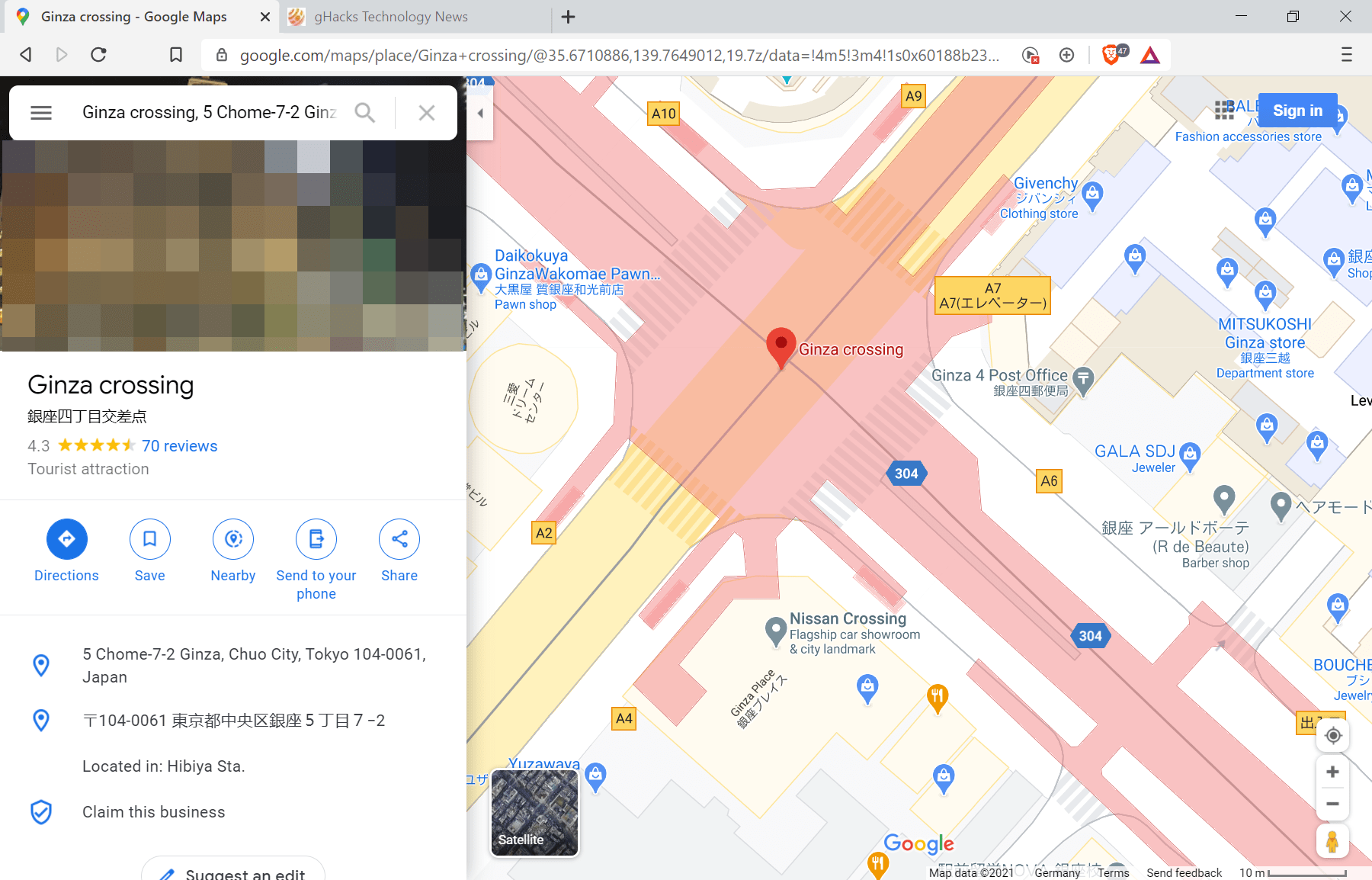Switch to gHacks Technology News tab
1372x880 pixels.
(390, 17)
